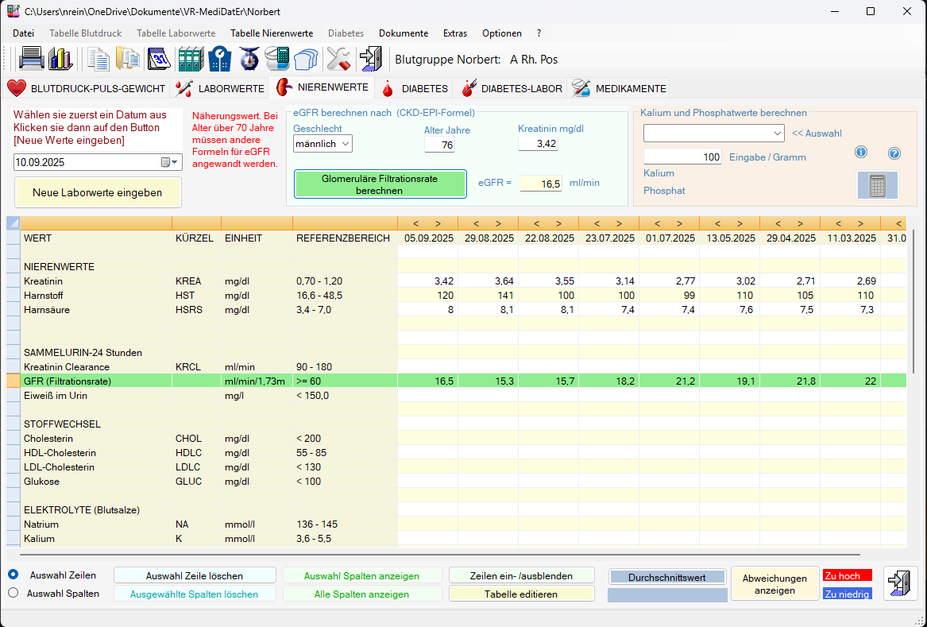Open the calendar icon in the toolbar
The image size is (927, 627).
[159, 59]
